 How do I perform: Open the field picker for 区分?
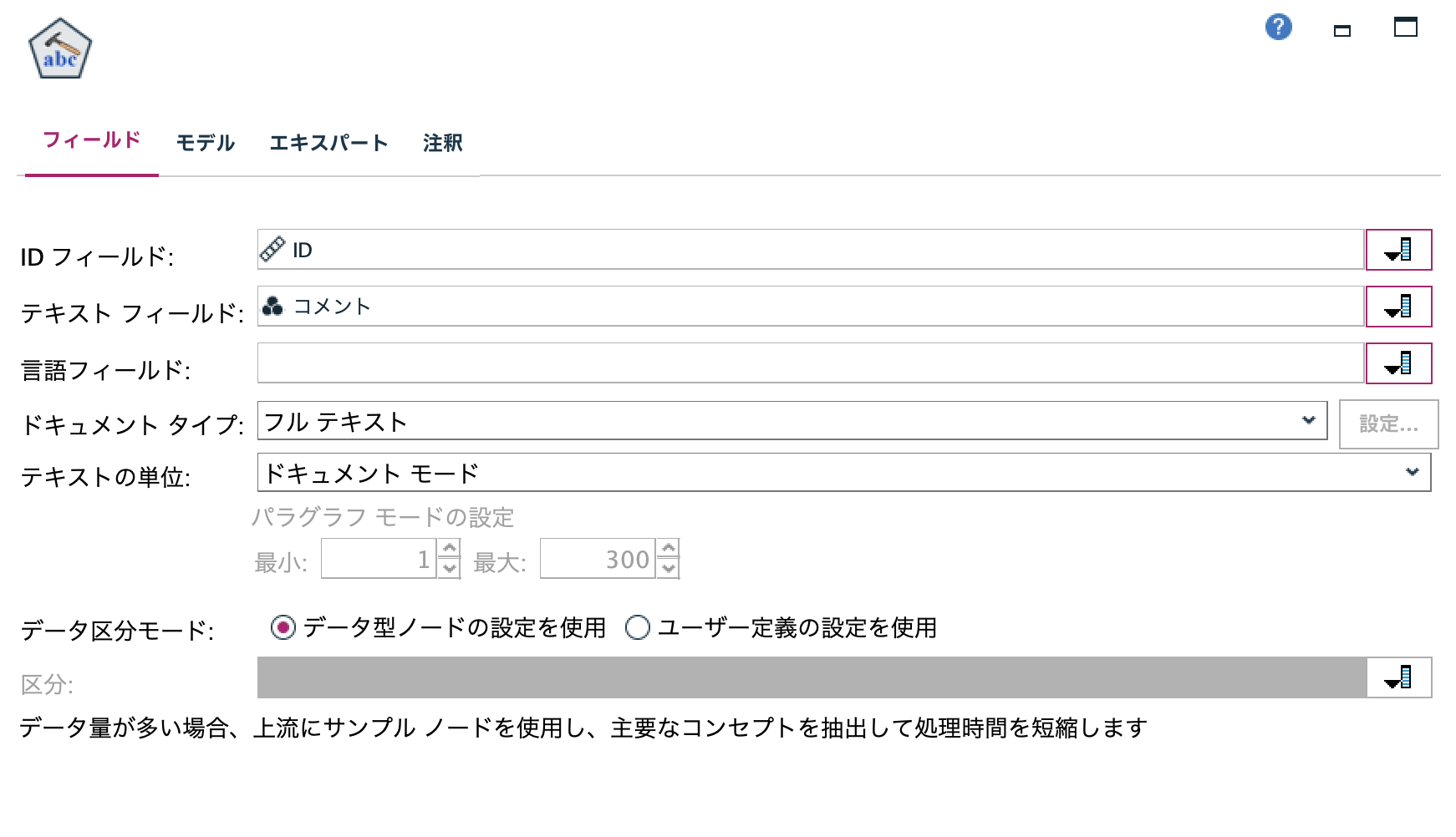coord(1399,678)
